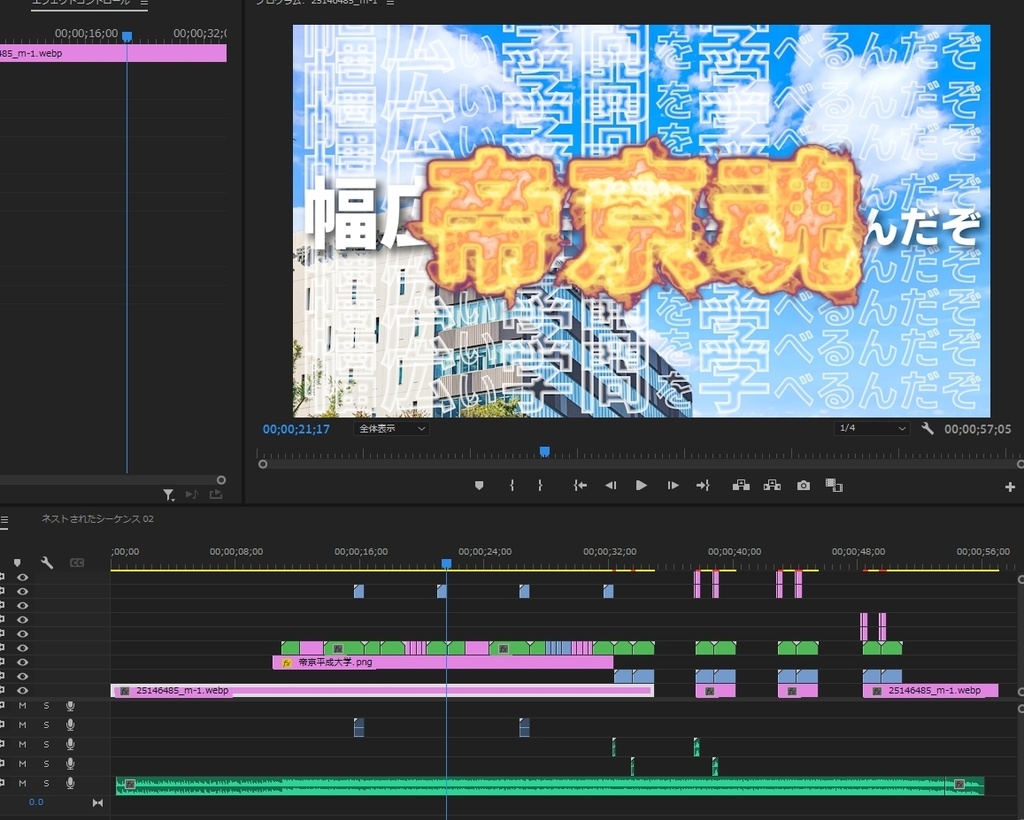Click the Program monitor playhead marker
The image size is (1024, 820).
[544, 451]
